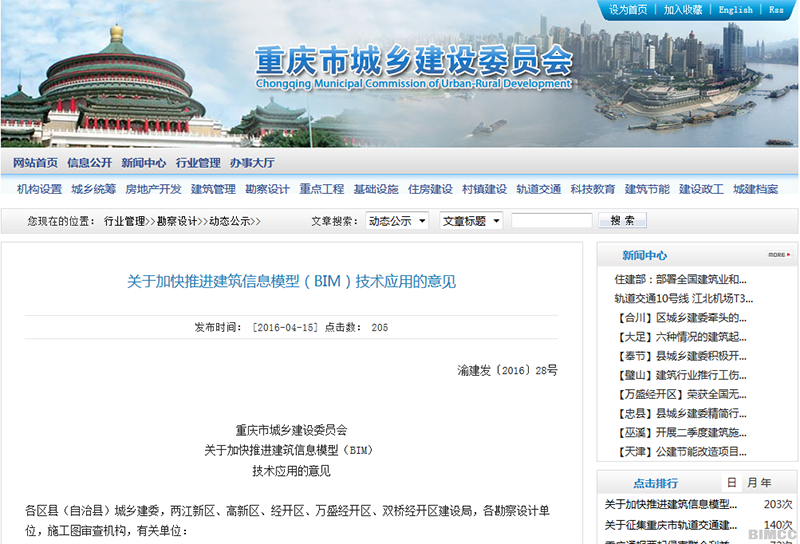Screen dimensions: 800x544
Task: Click 勘察设计 in the breadcrumb
Action: [177, 221]
